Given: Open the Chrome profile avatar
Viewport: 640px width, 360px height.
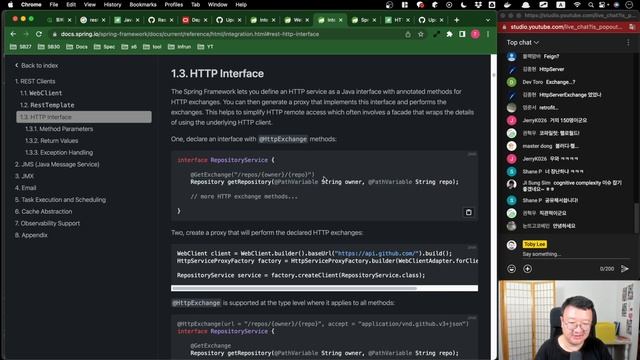Looking at the screenshot, I should click(x=475, y=34).
